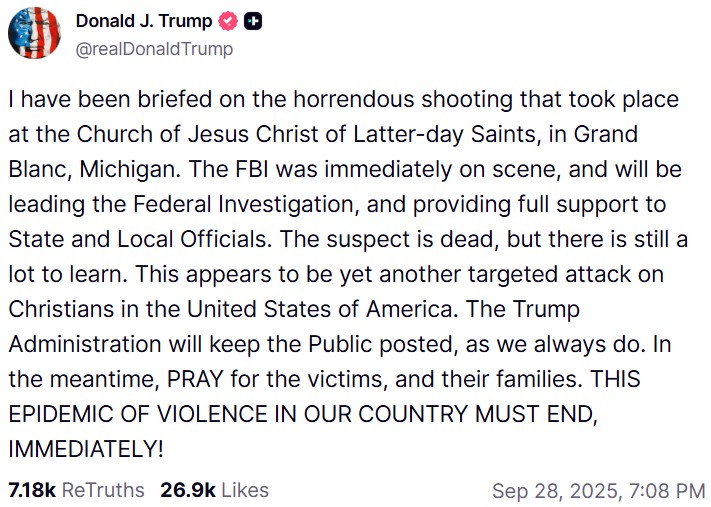The width and height of the screenshot is (711, 507).
Task: Click the dark plus badge icon
Action: [x=253, y=21]
